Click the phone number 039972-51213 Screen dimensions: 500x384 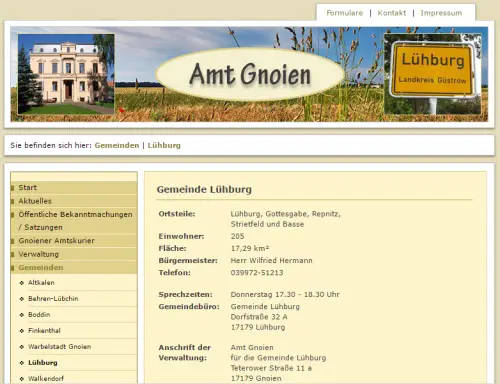click(257, 273)
